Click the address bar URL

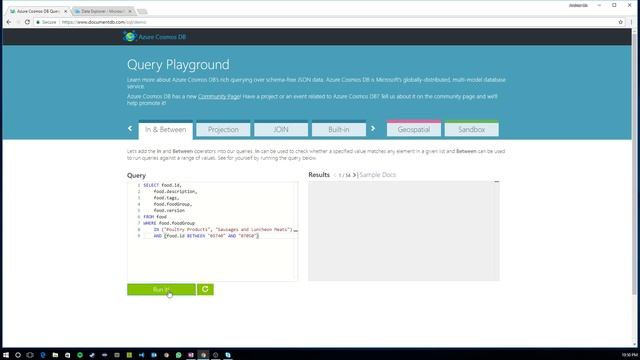click(x=104, y=22)
